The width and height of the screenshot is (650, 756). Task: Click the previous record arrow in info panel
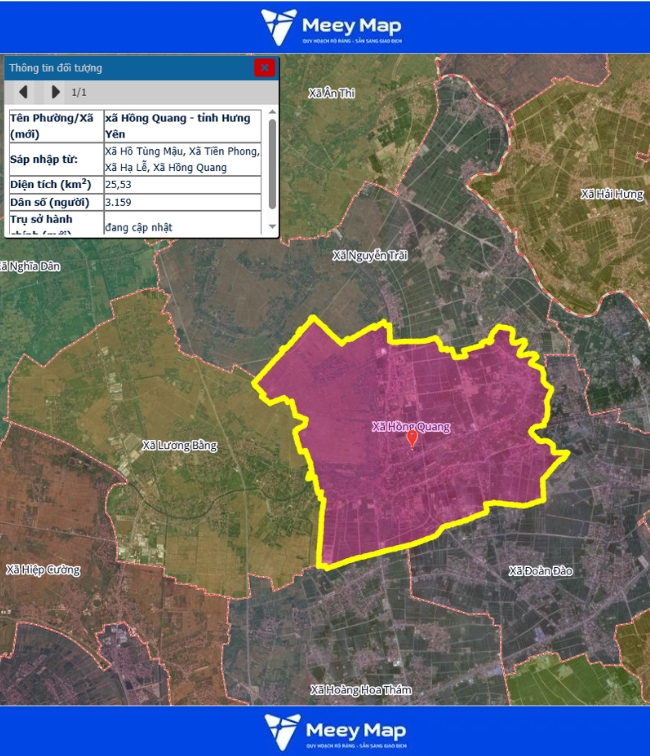coord(23,93)
